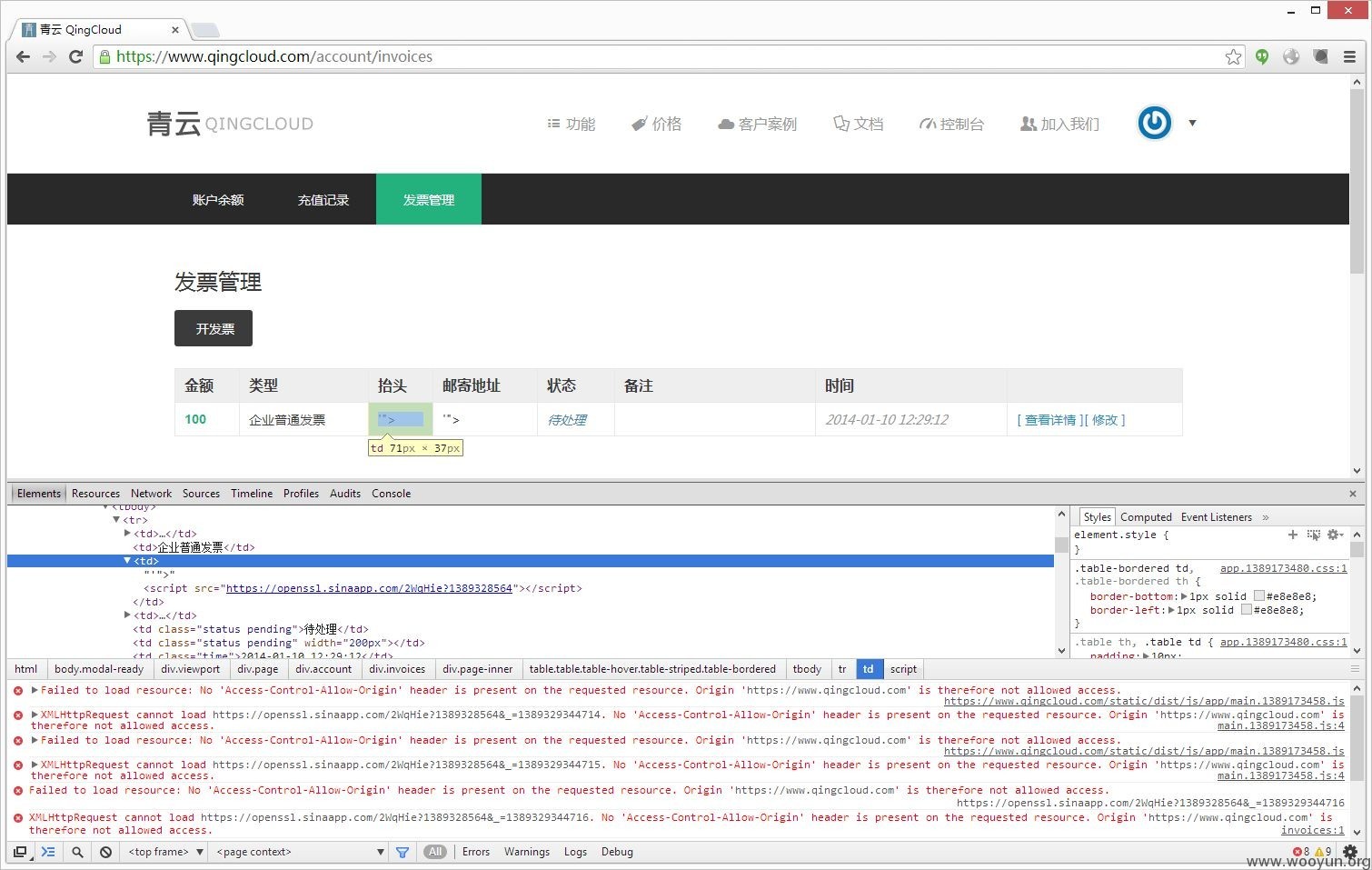
Task: Open the Console panel tab
Action: (x=391, y=494)
